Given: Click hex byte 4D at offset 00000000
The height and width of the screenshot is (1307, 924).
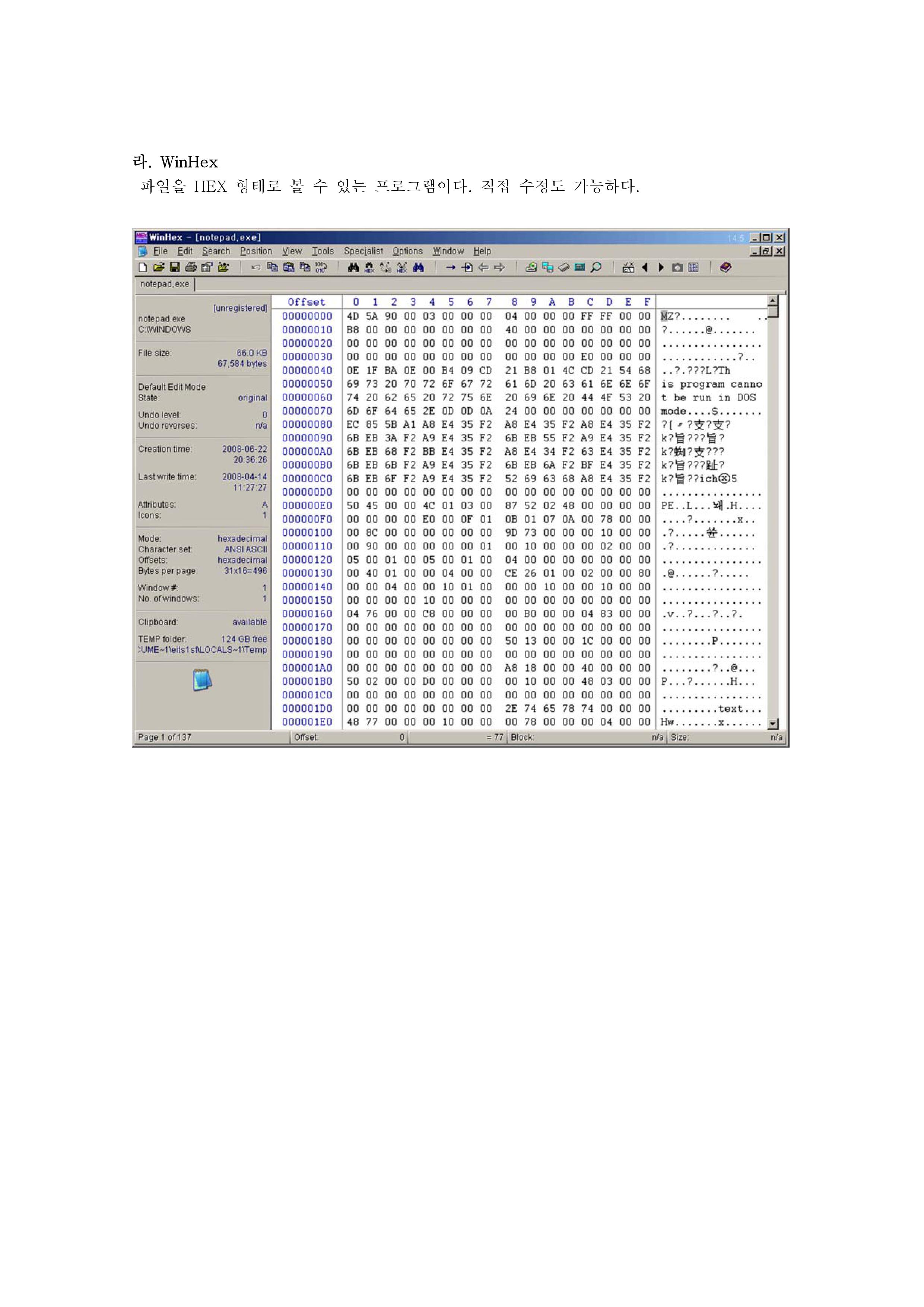Looking at the screenshot, I should pyautogui.click(x=353, y=317).
